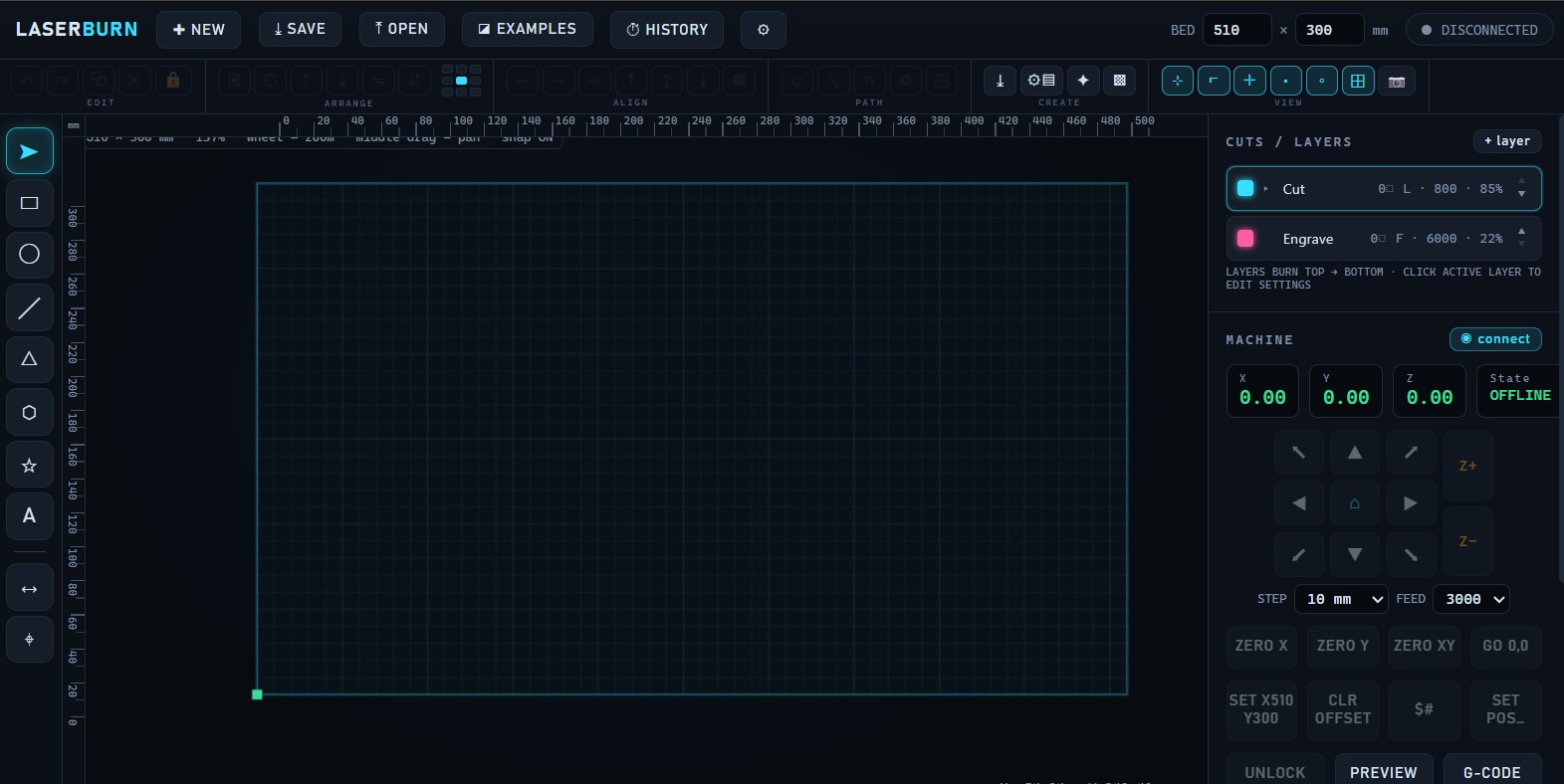
Task: Click the checkered pattern icon in Create
Action: pyautogui.click(x=1120, y=81)
